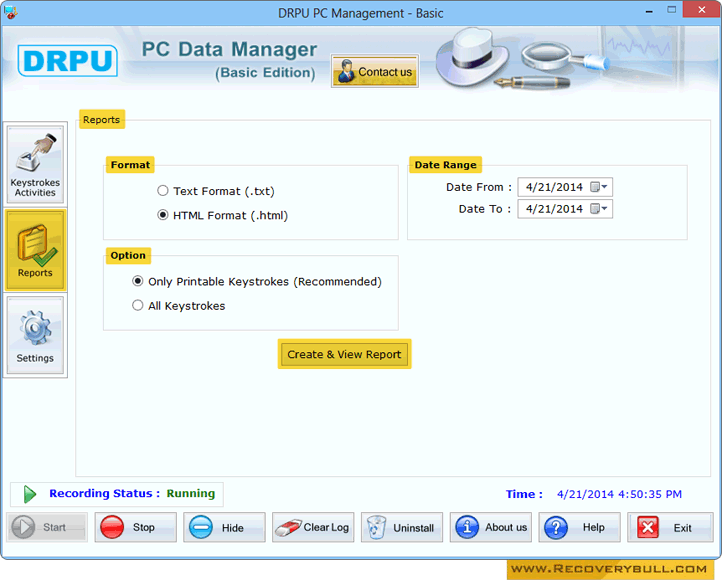Screen dimensions: 722x580
Task: Open the Reports sidebar section
Action: click(x=35, y=250)
